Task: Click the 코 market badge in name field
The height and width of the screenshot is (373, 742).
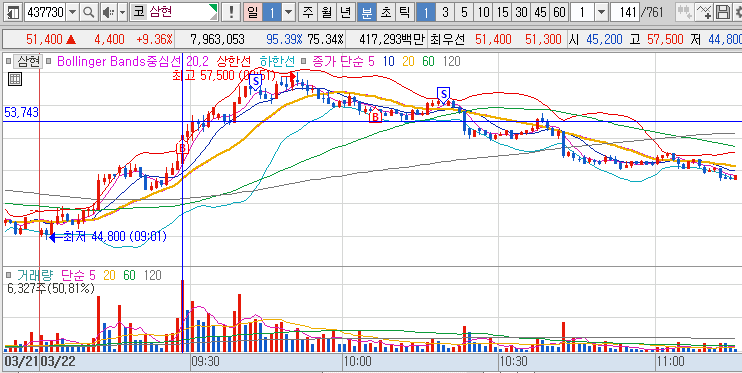Action: click(139, 12)
